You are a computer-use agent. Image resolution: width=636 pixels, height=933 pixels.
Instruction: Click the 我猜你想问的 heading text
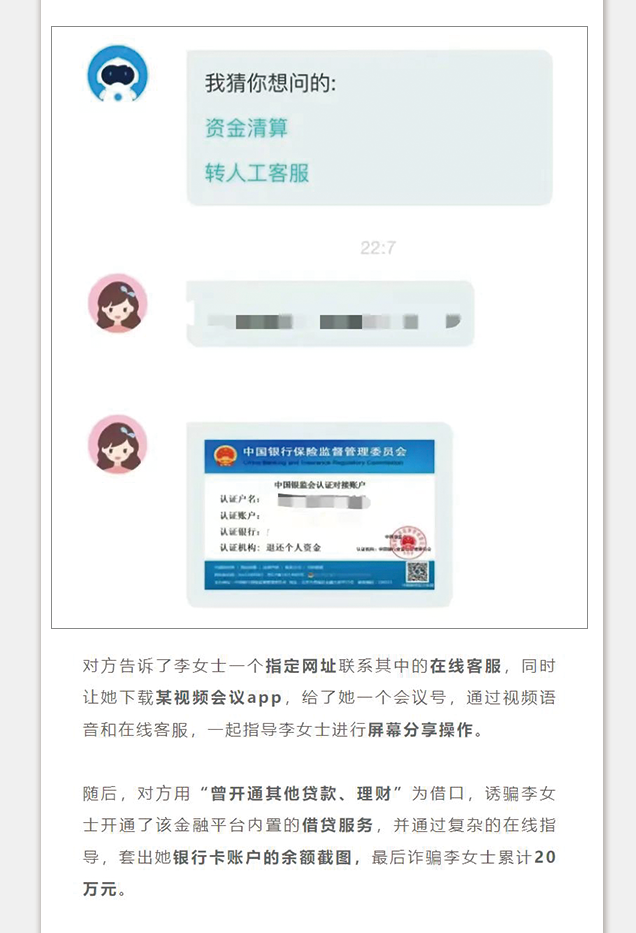[x=271, y=83]
